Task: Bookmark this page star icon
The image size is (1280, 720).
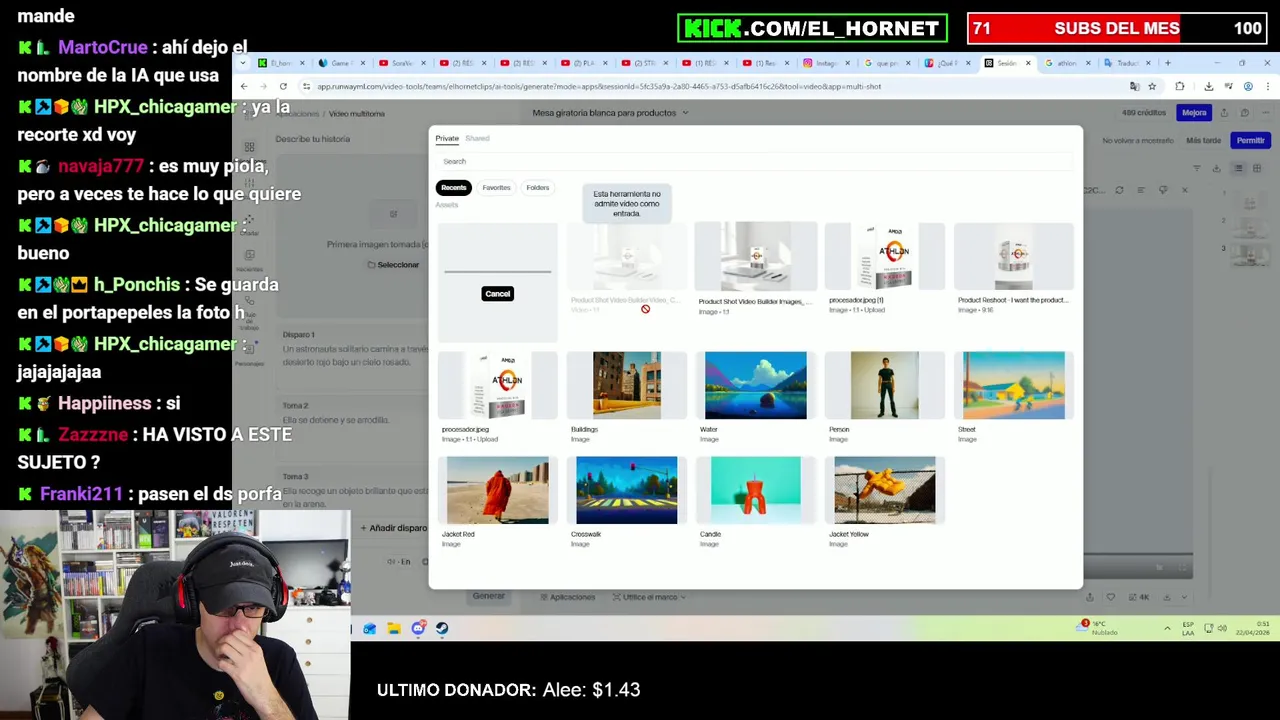Action: 1152,87
